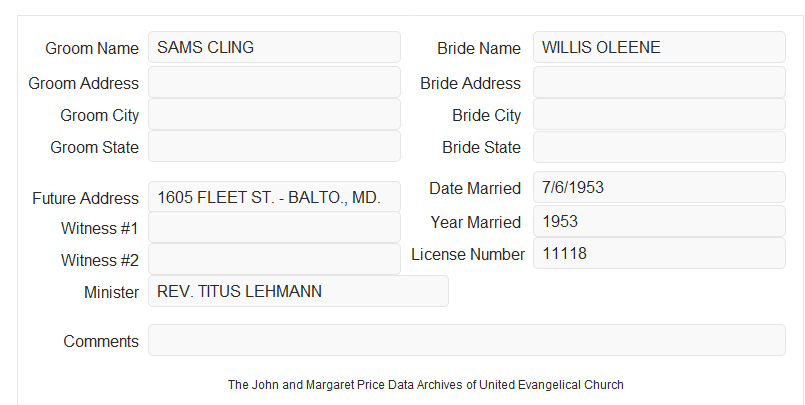
Task: Click the License Number field 11118
Action: (659, 253)
